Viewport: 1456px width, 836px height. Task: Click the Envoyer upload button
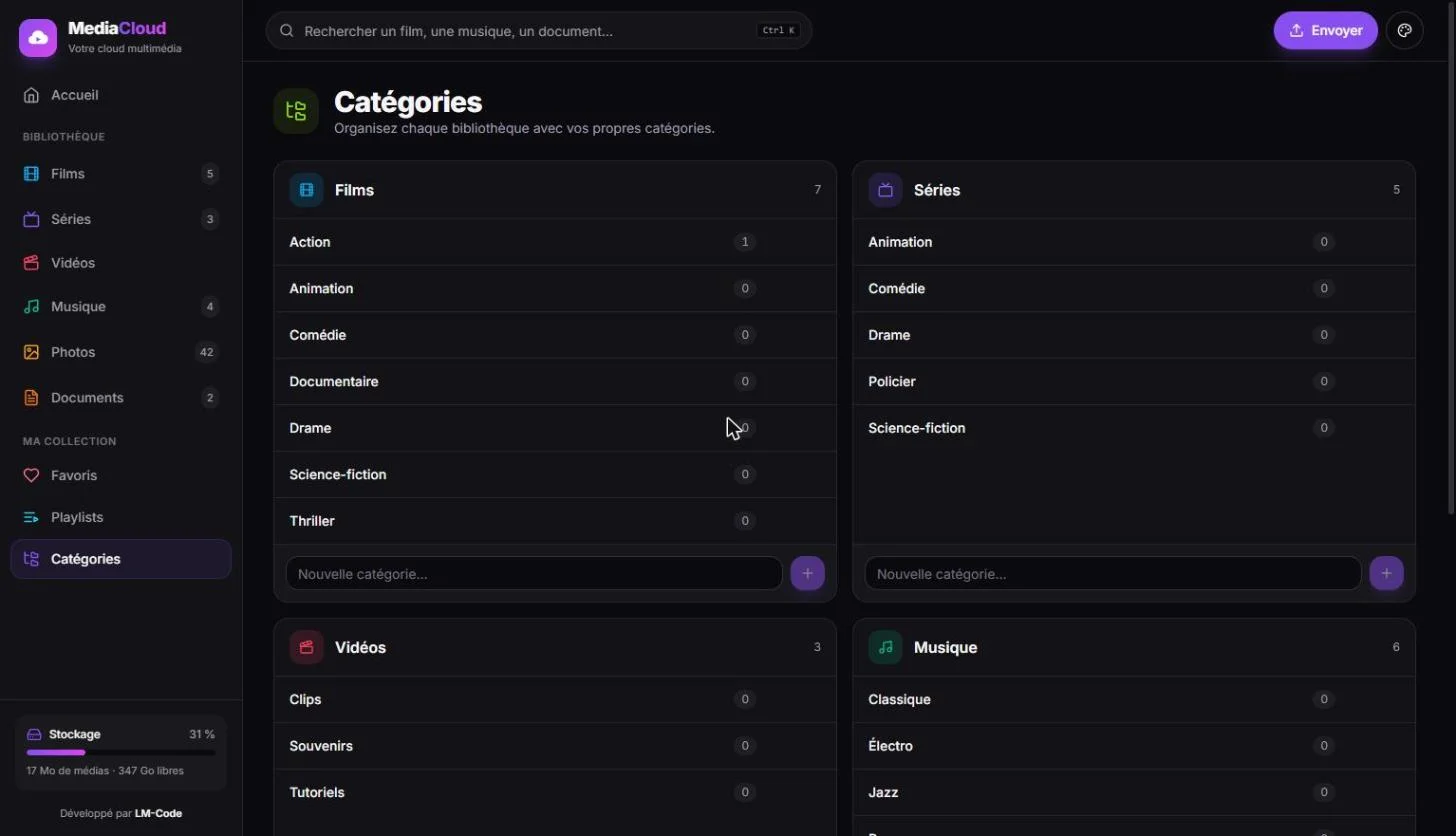[1326, 30]
